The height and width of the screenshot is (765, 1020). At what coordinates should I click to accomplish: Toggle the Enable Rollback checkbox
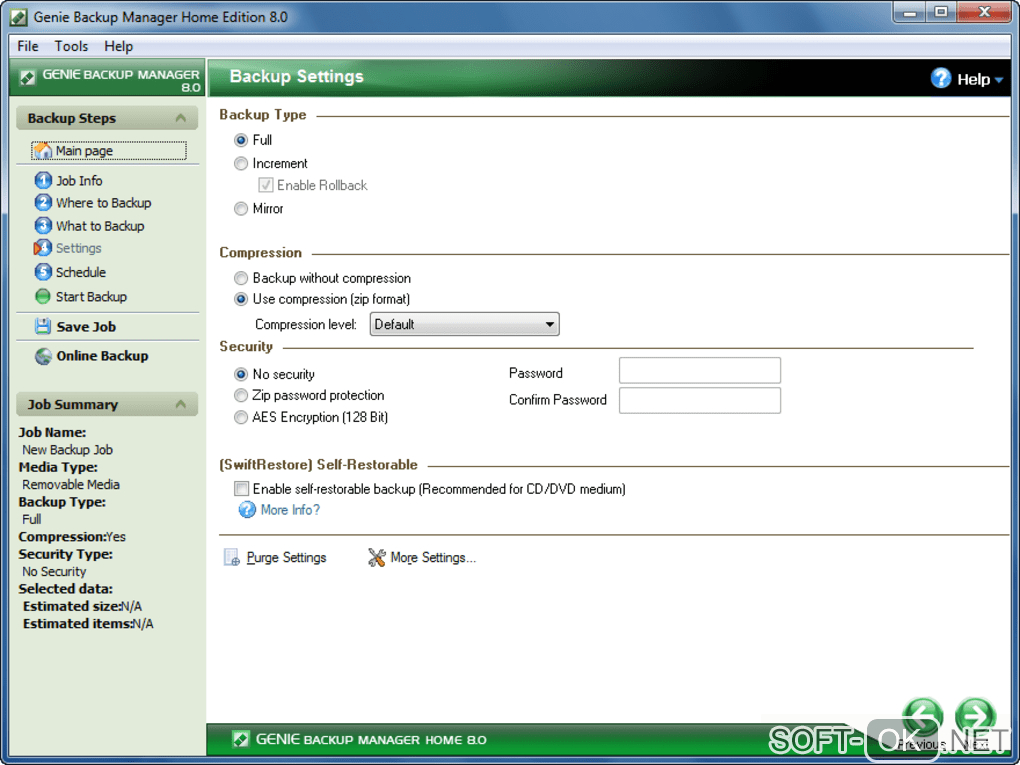(x=265, y=185)
